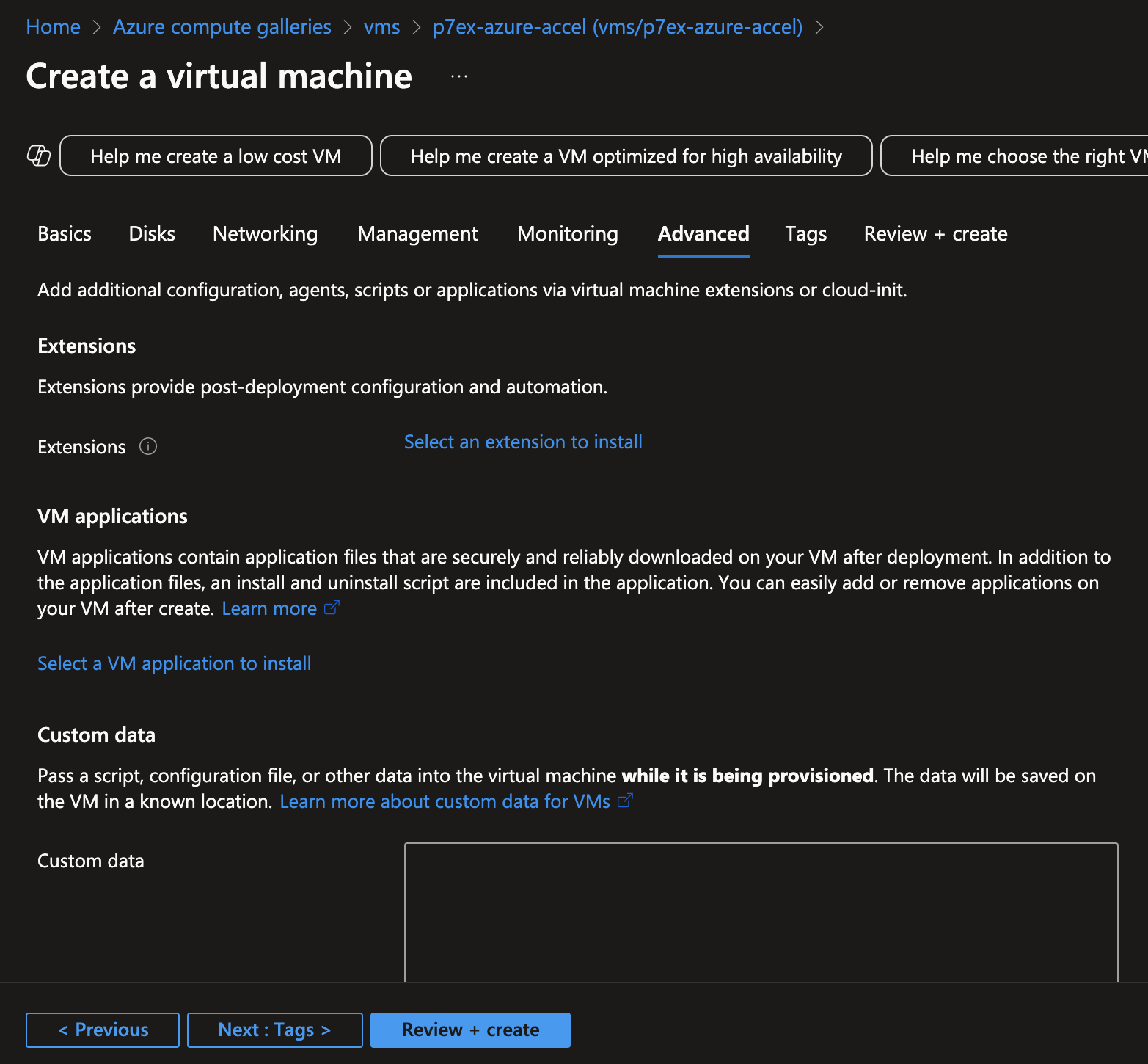Open the Management tab
1148x1064 pixels.
pos(417,234)
